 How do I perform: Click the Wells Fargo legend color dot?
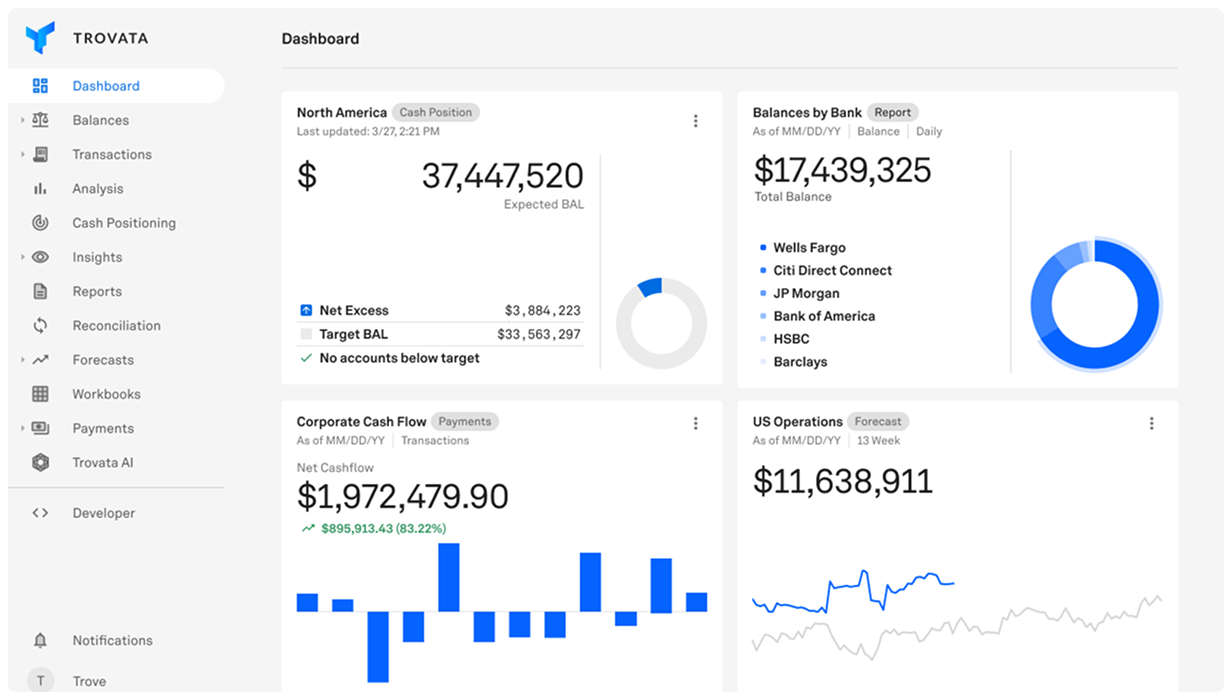click(763, 248)
